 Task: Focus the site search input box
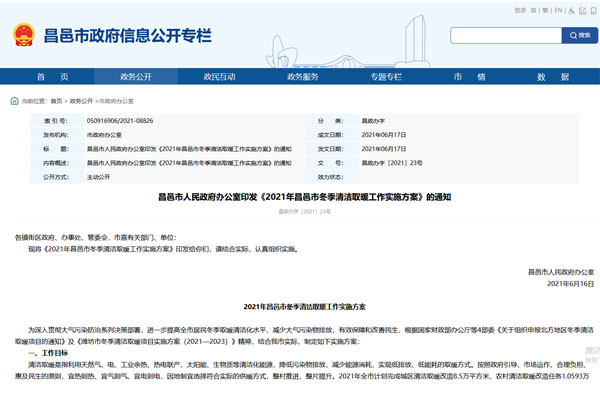[x=506, y=36]
